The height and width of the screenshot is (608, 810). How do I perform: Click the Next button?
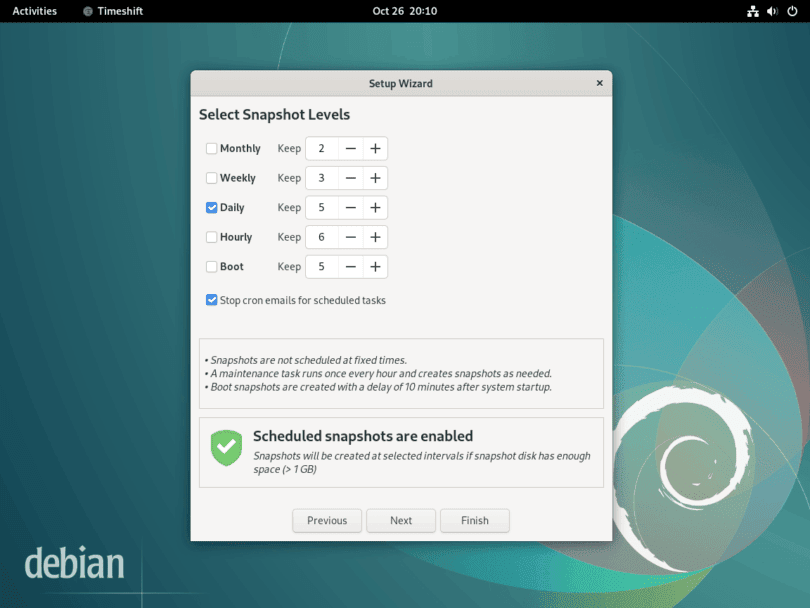[x=400, y=520]
